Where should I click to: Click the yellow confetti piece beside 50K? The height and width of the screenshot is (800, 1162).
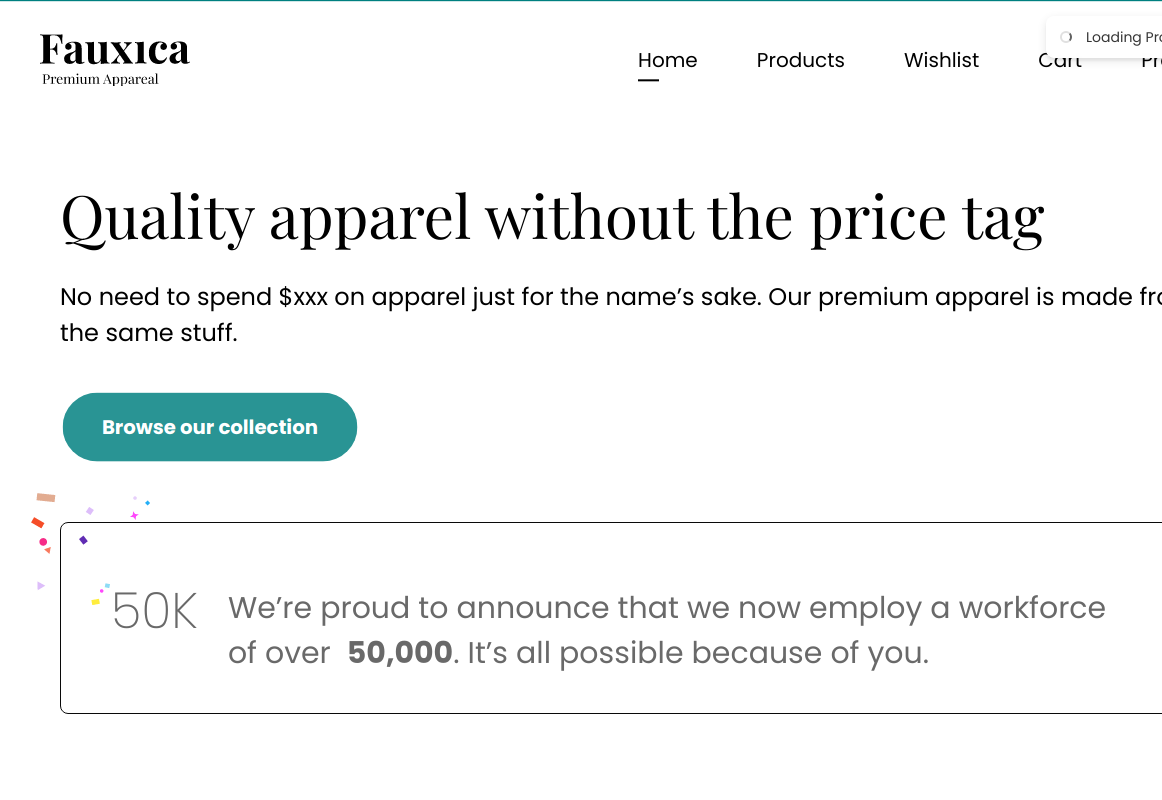click(x=95, y=602)
